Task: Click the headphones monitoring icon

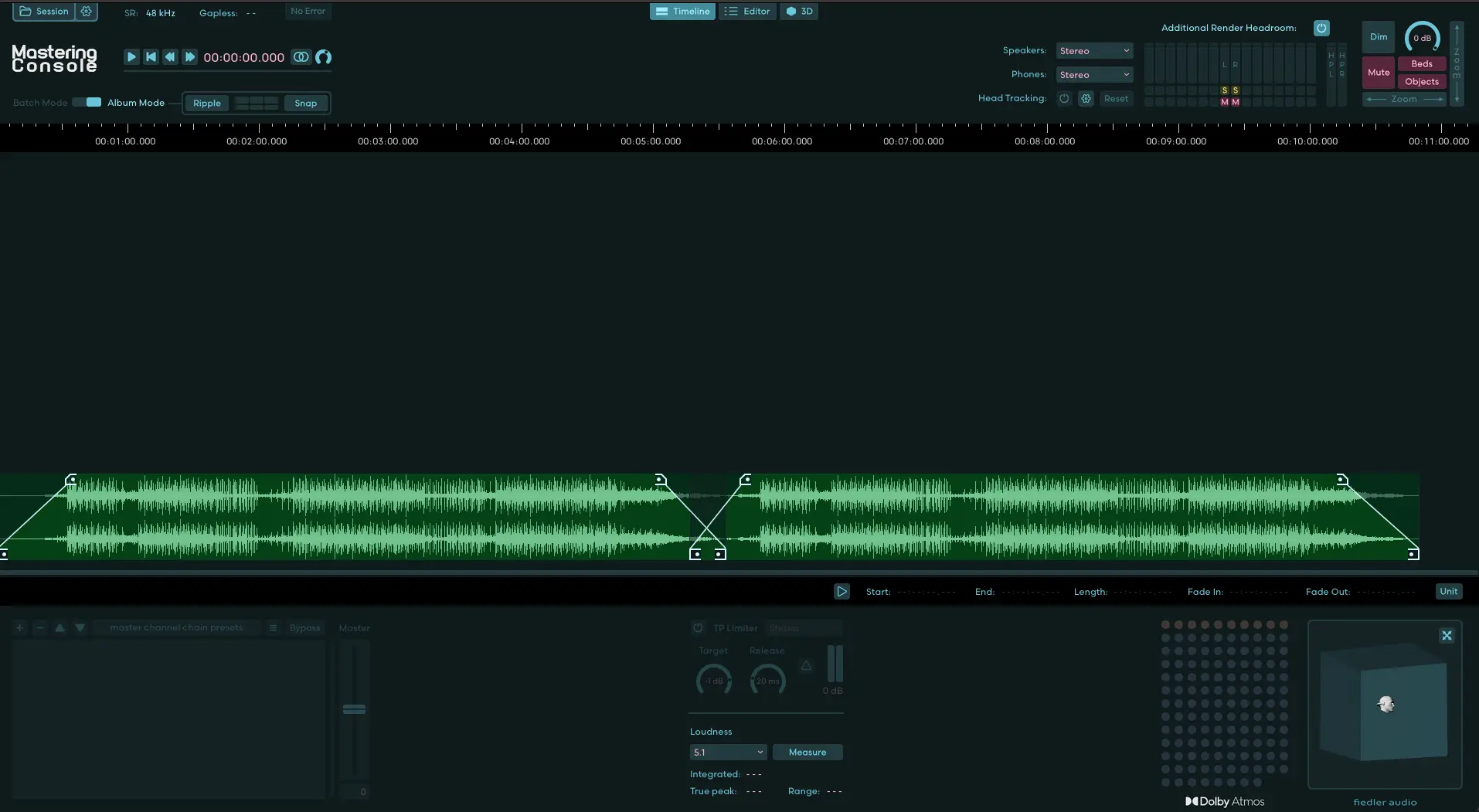Action: click(323, 57)
